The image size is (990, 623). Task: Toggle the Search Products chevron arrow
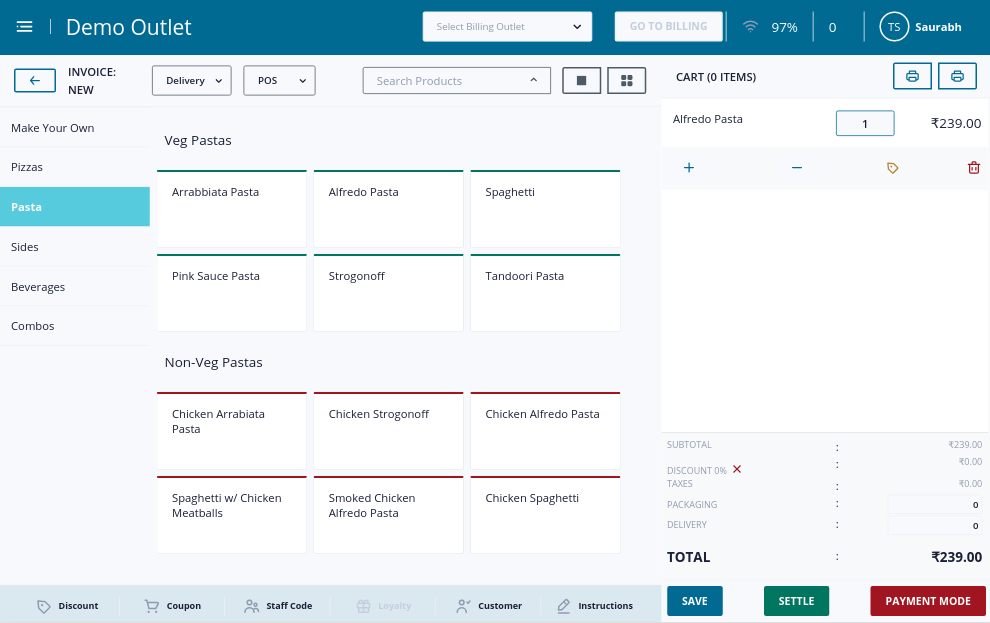click(x=534, y=80)
